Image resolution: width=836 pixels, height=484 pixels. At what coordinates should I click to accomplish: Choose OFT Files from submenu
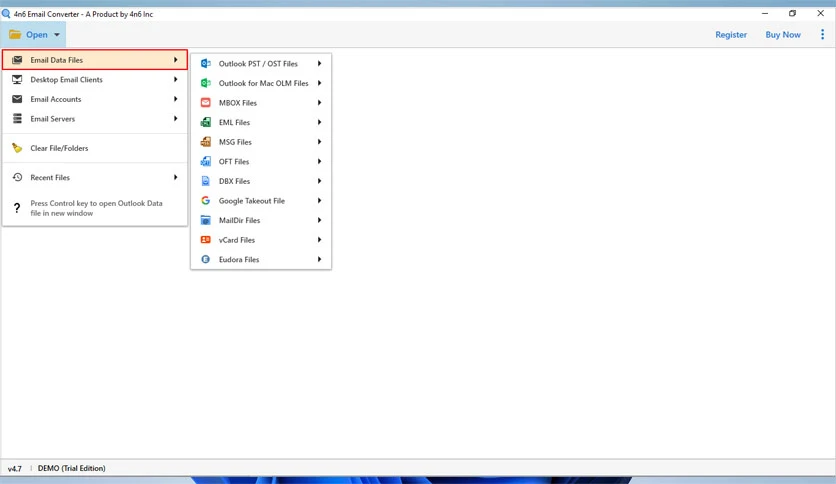(x=261, y=162)
